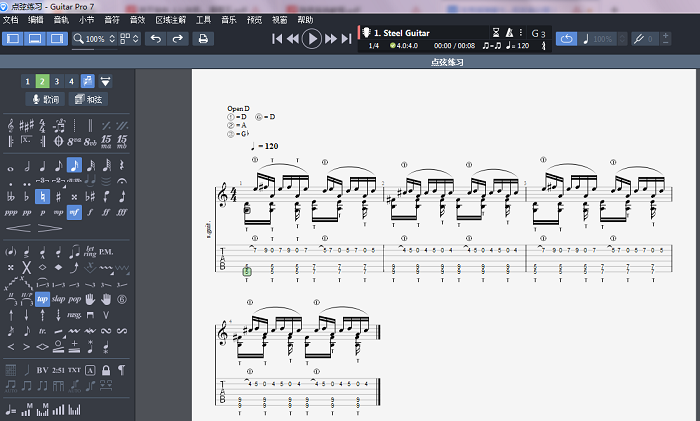Click the Play button in transport
Screen dimensions: 700x421
click(x=312, y=39)
